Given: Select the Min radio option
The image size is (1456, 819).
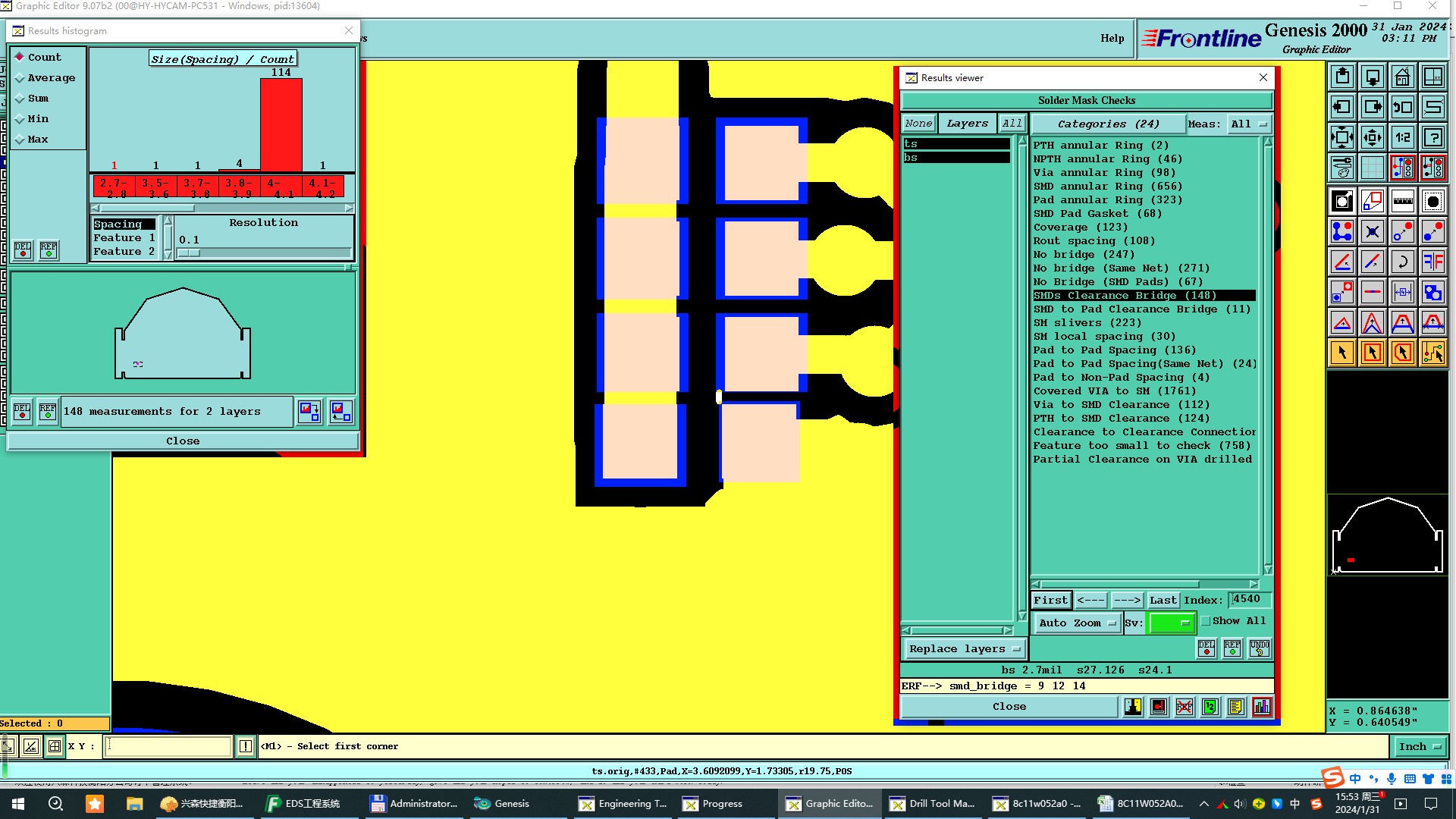Looking at the screenshot, I should [32, 118].
